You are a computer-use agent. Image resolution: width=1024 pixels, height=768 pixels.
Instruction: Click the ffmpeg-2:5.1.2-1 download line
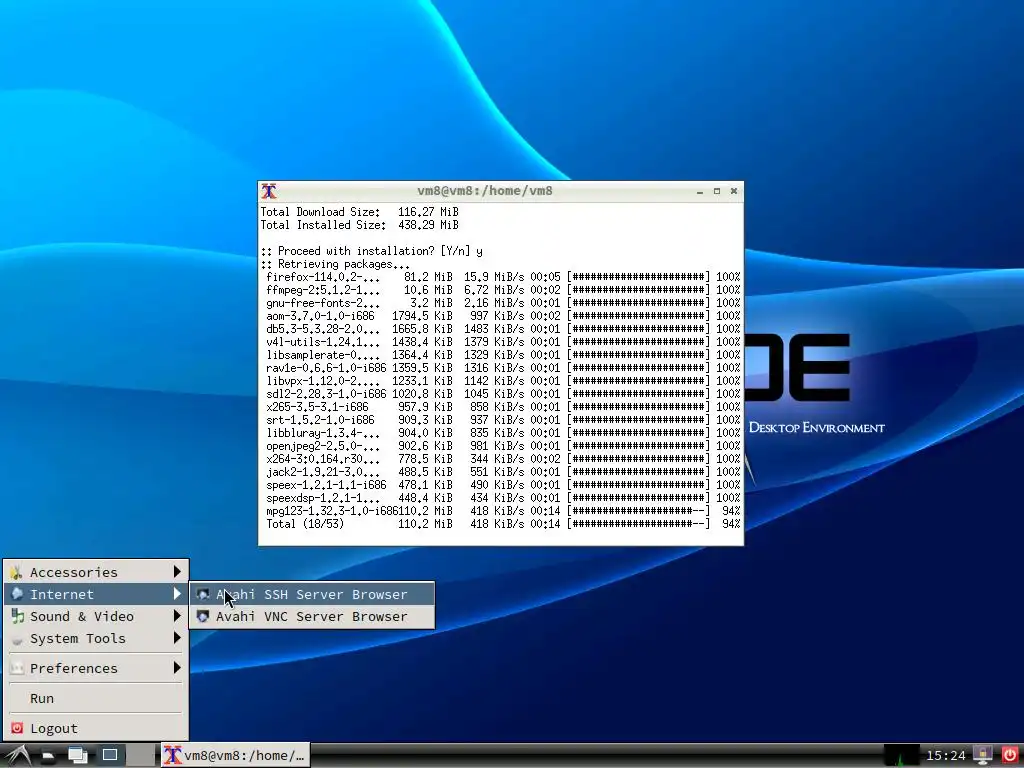point(500,290)
